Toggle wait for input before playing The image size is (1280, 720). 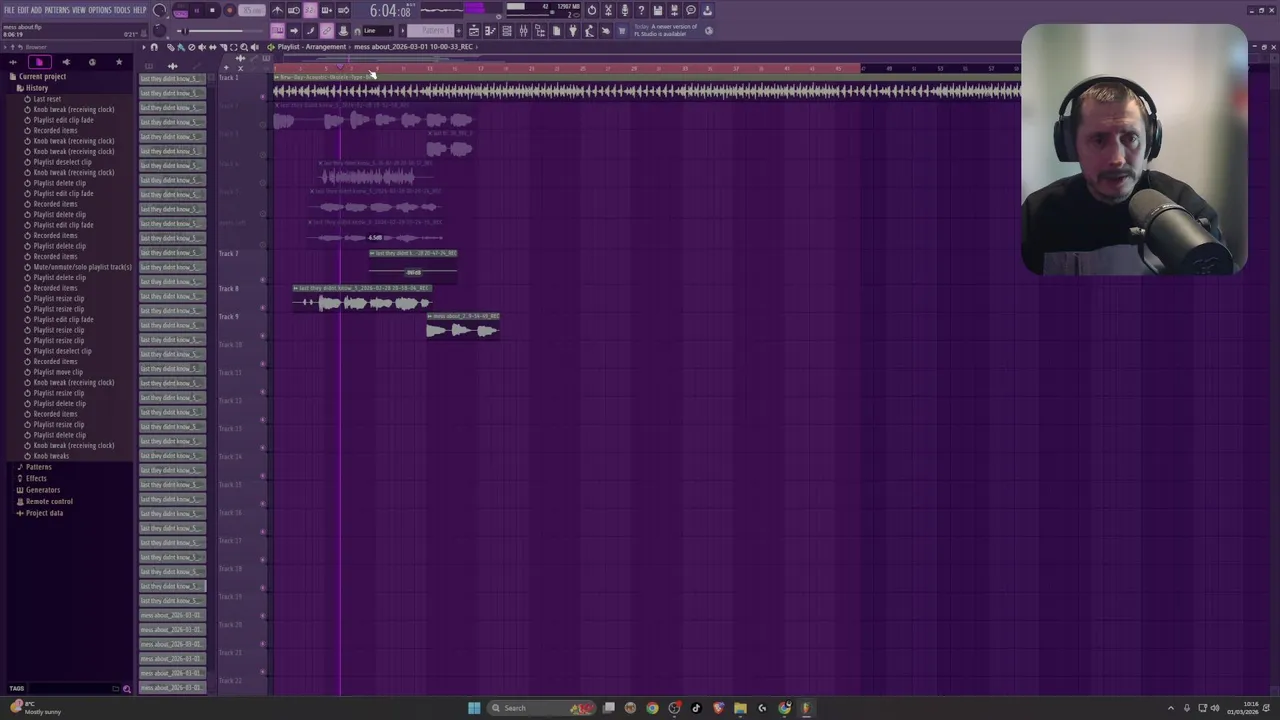point(294,10)
